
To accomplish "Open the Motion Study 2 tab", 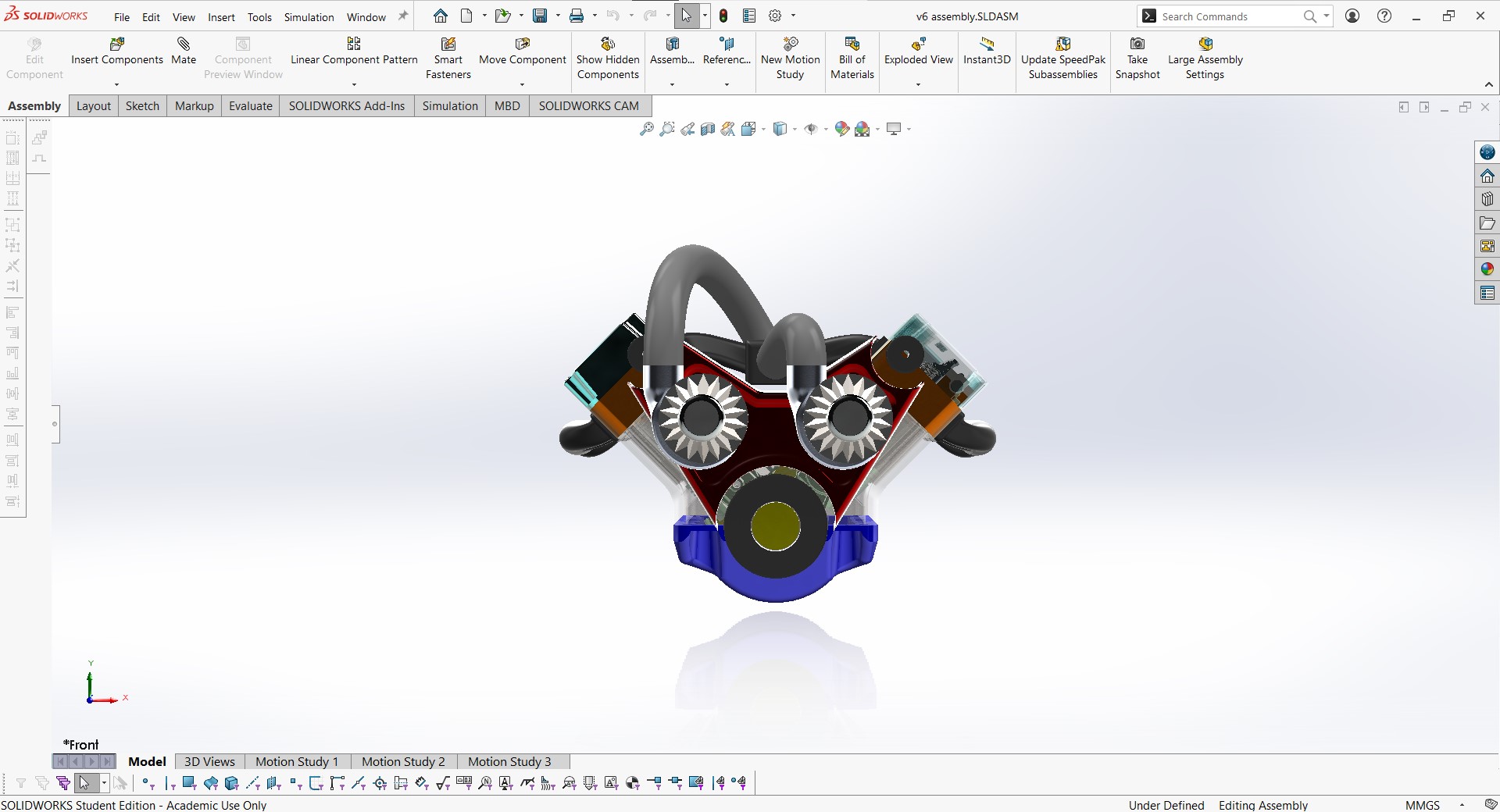I will click(x=403, y=762).
